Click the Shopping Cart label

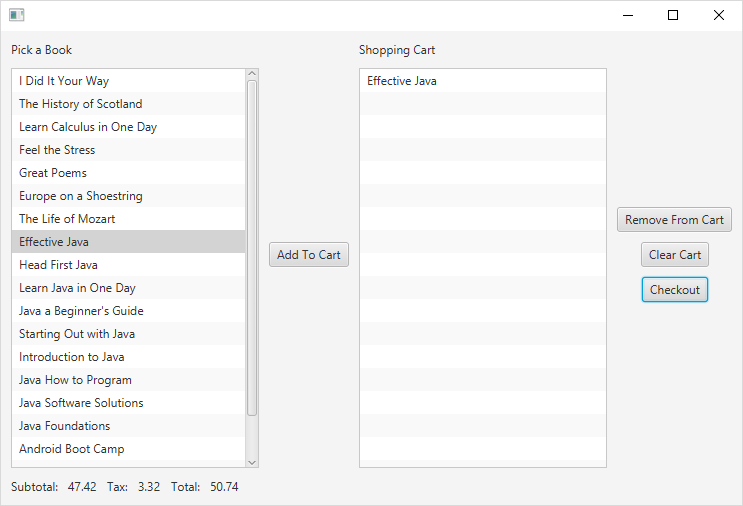click(x=397, y=50)
